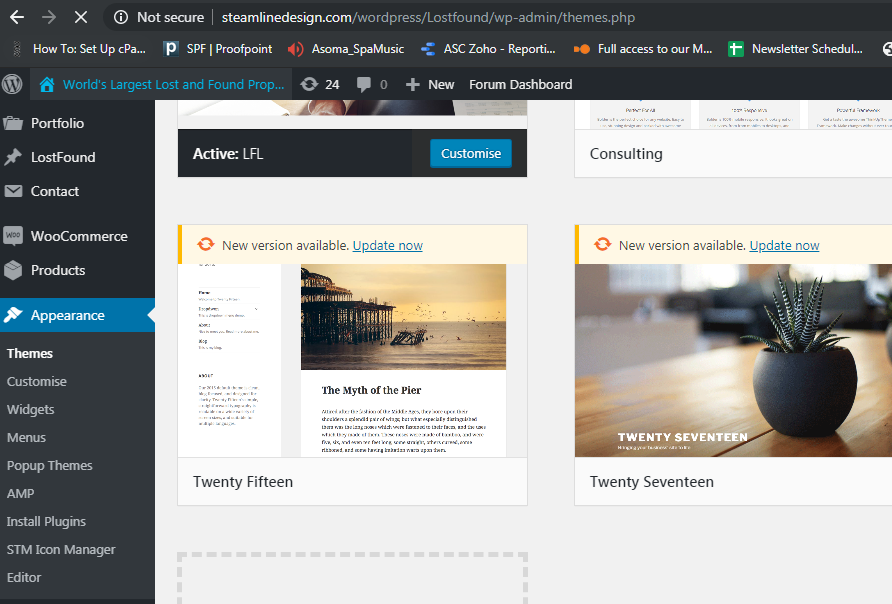Open the ASC Zoho - Reporti... bookmark
Image resolution: width=892 pixels, height=604 pixels.
tap(499, 49)
